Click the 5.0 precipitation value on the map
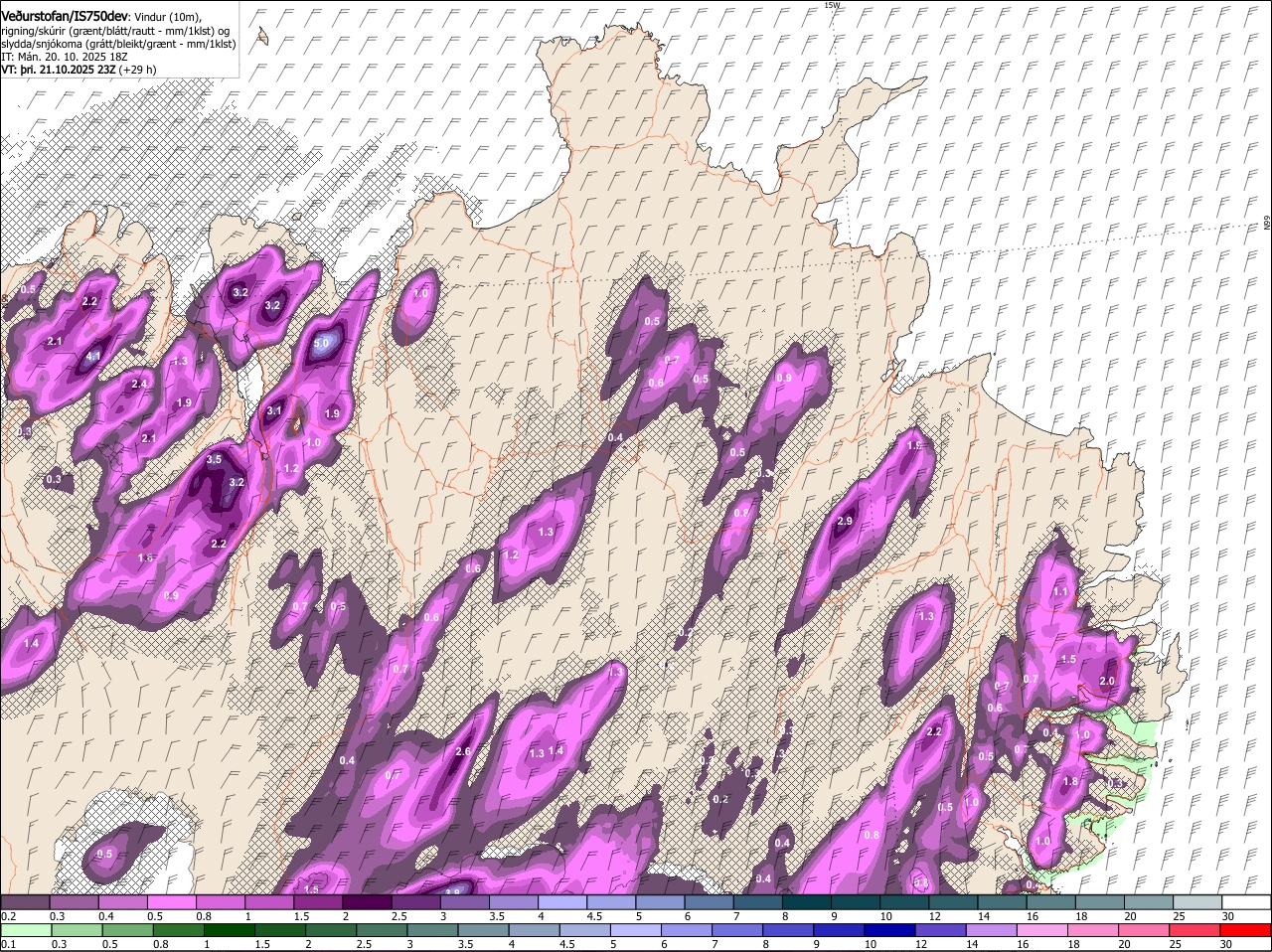Image resolution: width=1272 pixels, height=952 pixels. point(321,344)
